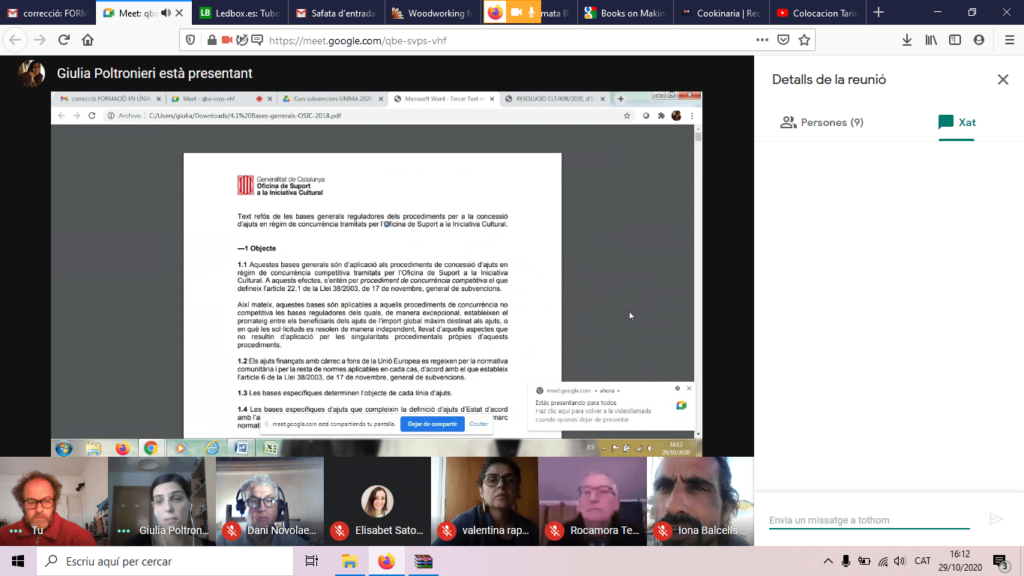Click the presenter avatar next to Giulia Poltronieri
This screenshot has width=1024, height=576.
(x=31, y=73)
